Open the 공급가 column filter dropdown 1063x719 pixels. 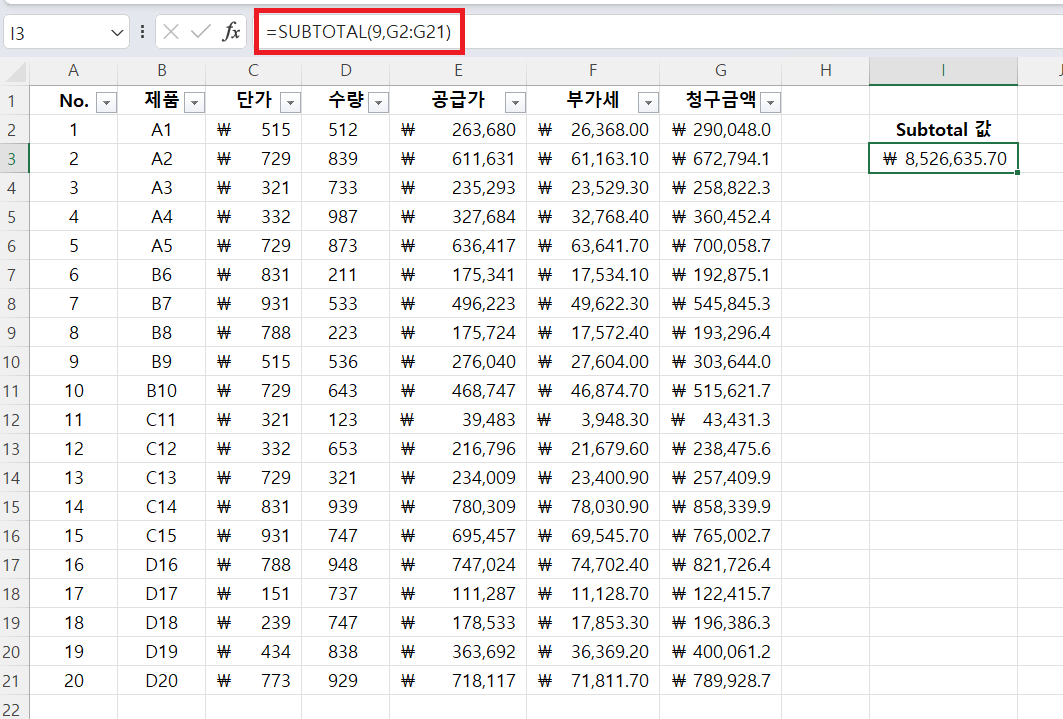[x=515, y=102]
